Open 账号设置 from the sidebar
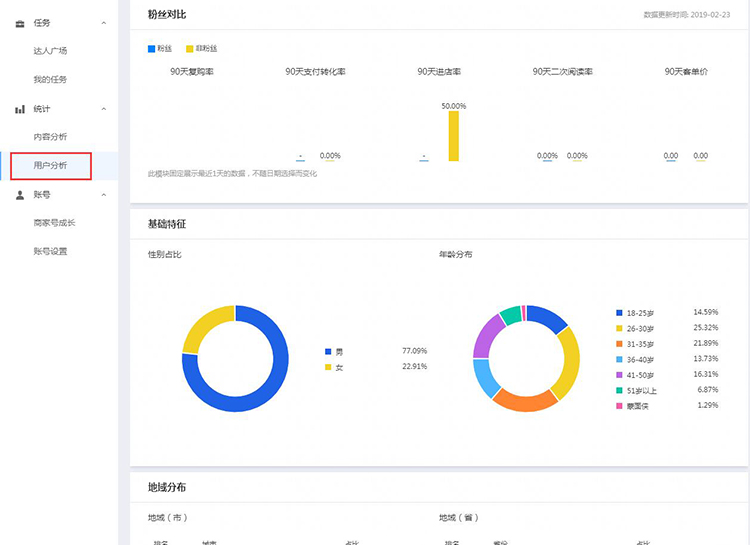 pyautogui.click(x=50, y=252)
